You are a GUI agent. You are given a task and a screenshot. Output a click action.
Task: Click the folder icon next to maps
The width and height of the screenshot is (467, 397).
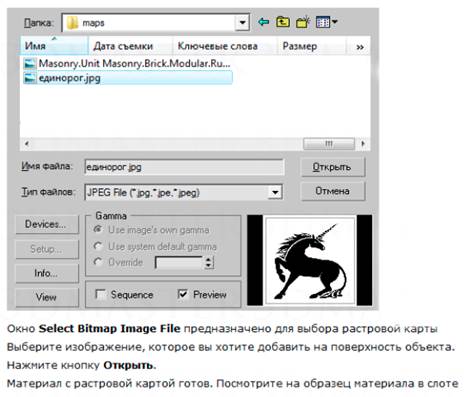72,23
